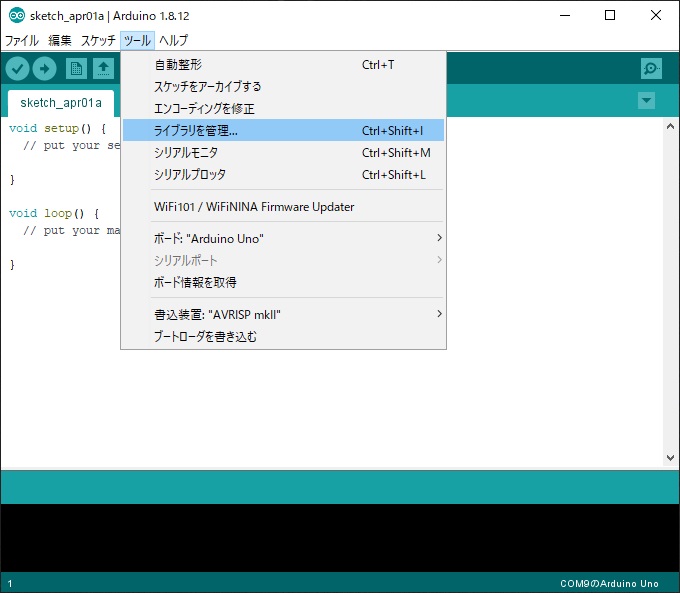Click the line number 1 in status bar
The height and width of the screenshot is (593, 680).
[10, 584]
